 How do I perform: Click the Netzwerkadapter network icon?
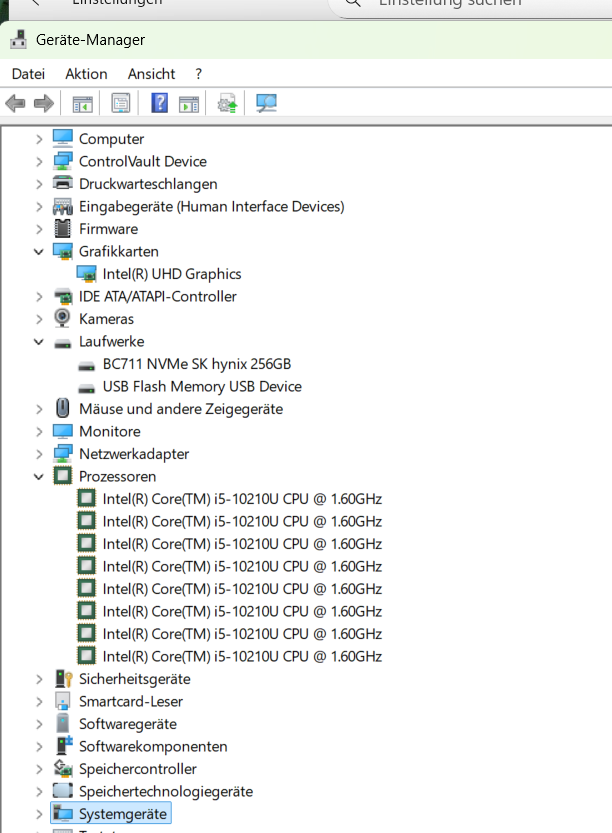point(63,454)
